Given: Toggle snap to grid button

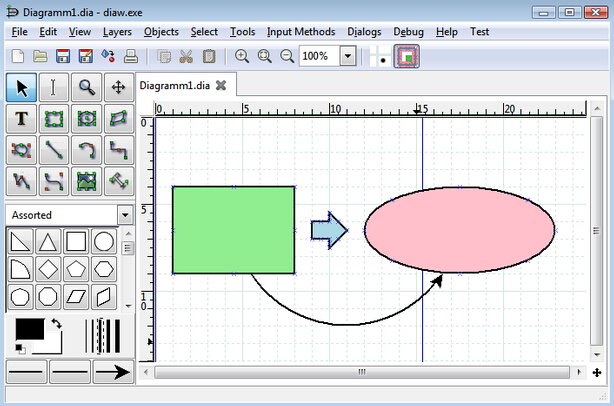Looking at the screenshot, I should click(x=380, y=56).
